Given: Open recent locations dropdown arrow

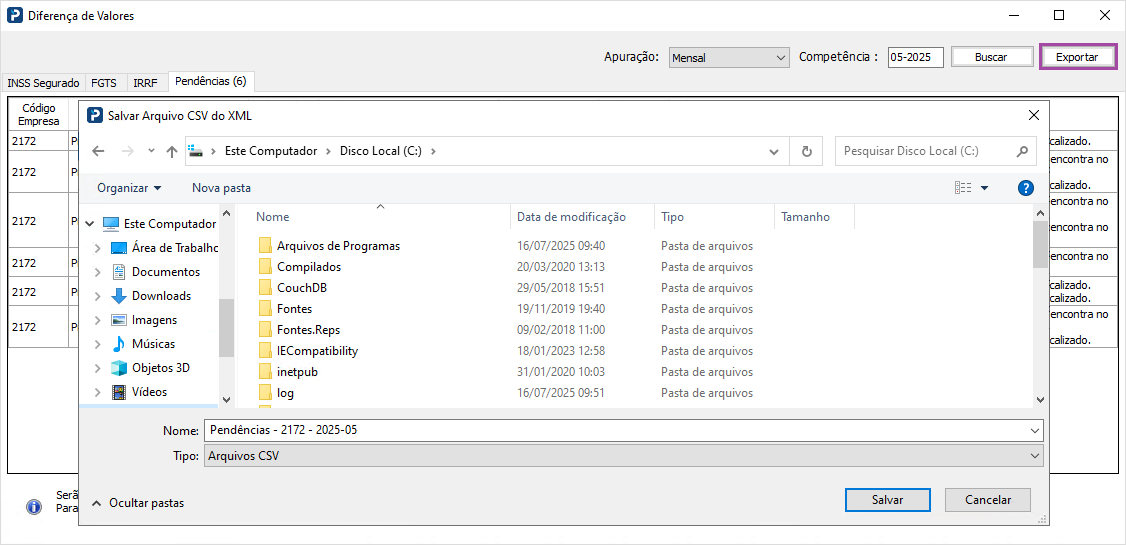Looking at the screenshot, I should tap(151, 152).
